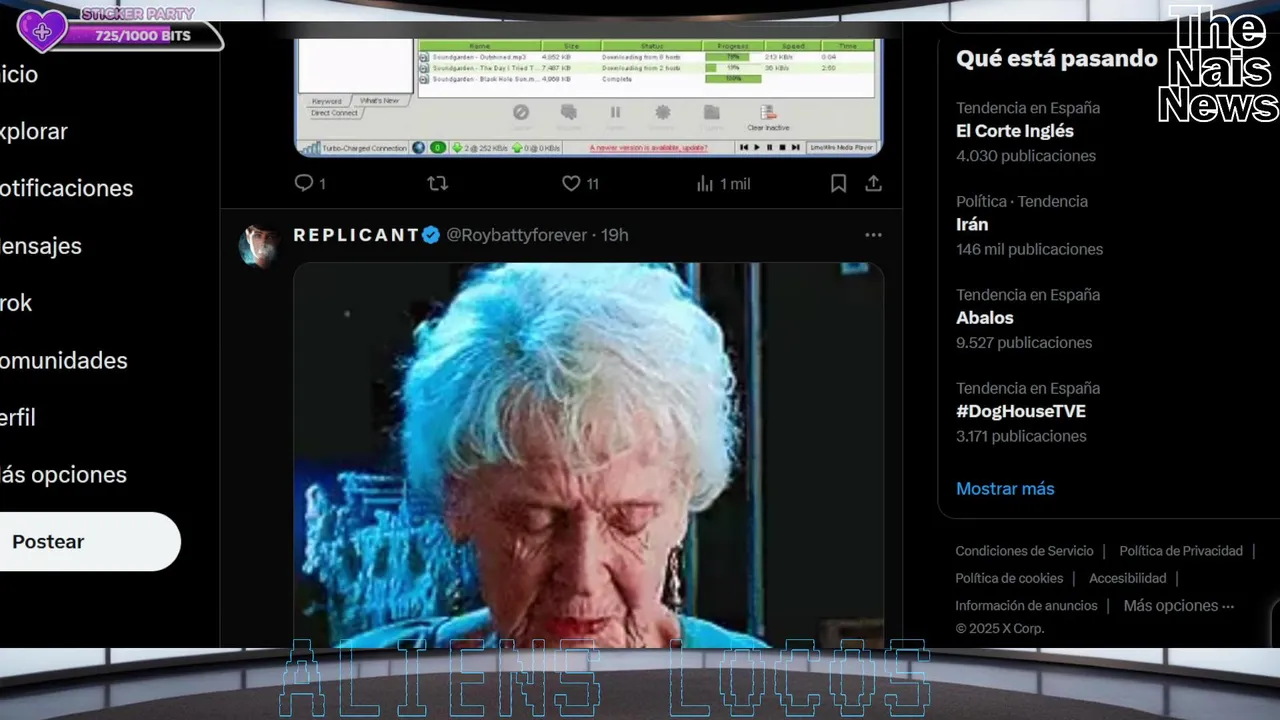
Task: Click the '© 2025 X Corp.' text
Action: coord(999,629)
